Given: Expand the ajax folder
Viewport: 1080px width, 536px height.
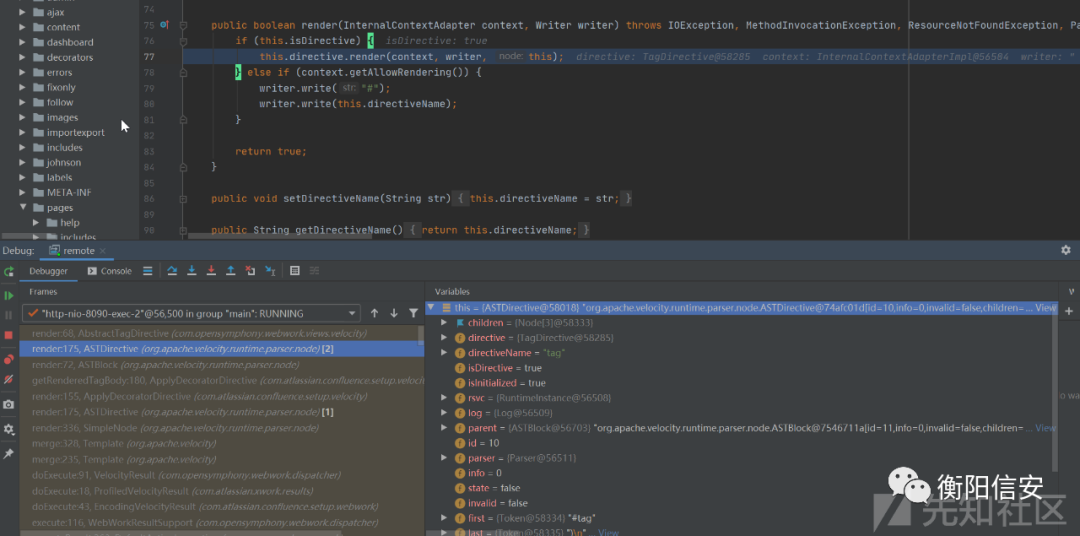Looking at the screenshot, I should (x=22, y=12).
